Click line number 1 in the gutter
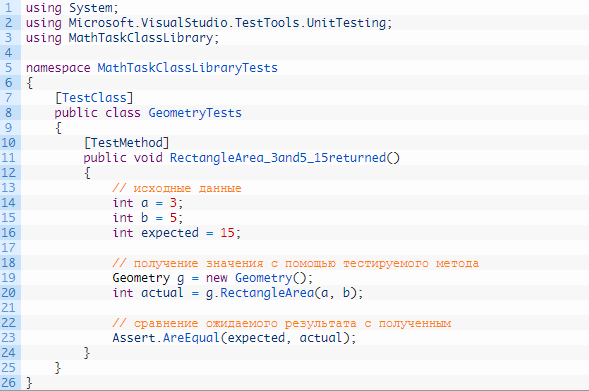The height and width of the screenshot is (391, 589). tap(8, 8)
